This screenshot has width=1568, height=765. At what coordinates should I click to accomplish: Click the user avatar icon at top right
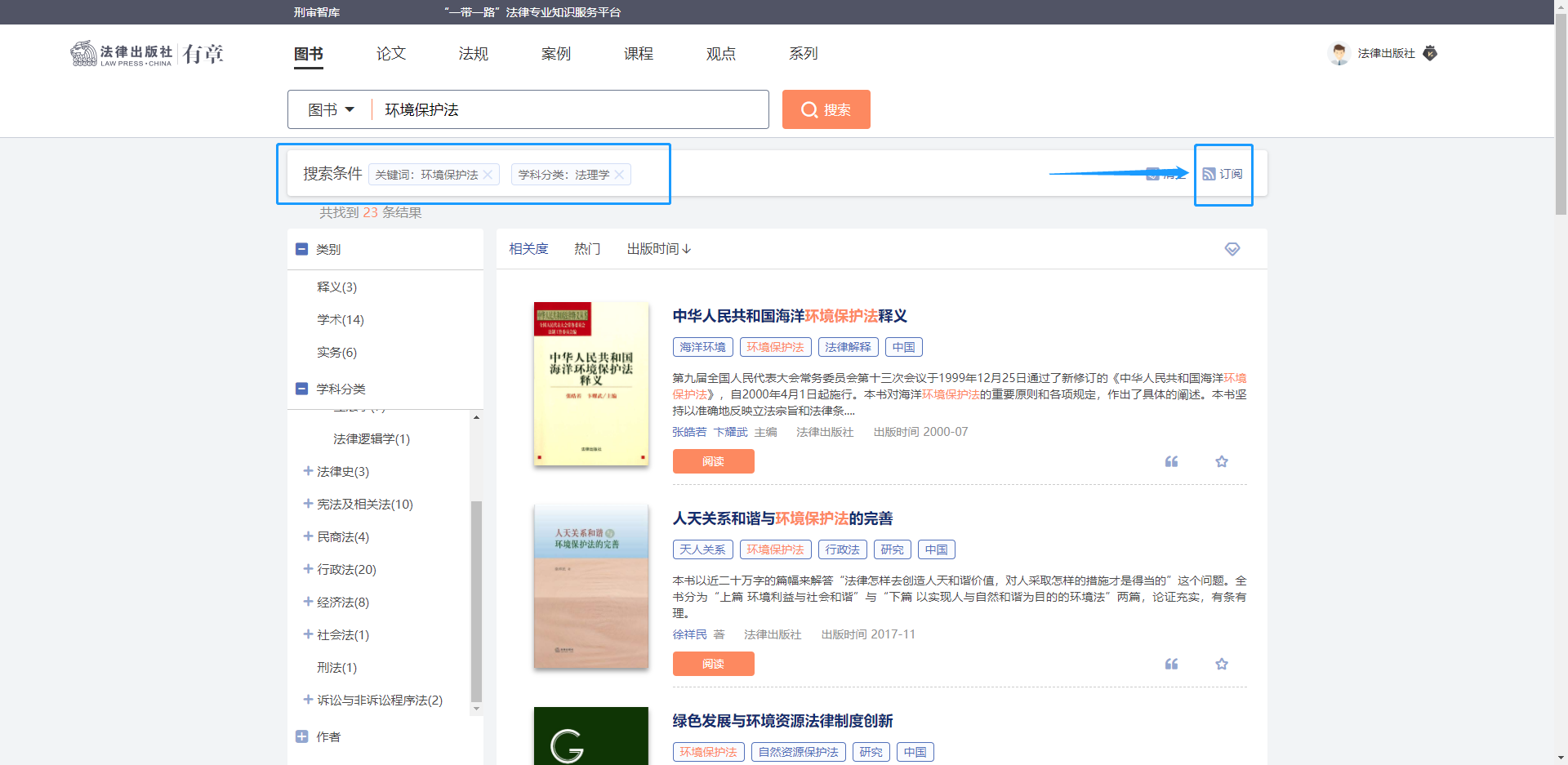tap(1339, 54)
